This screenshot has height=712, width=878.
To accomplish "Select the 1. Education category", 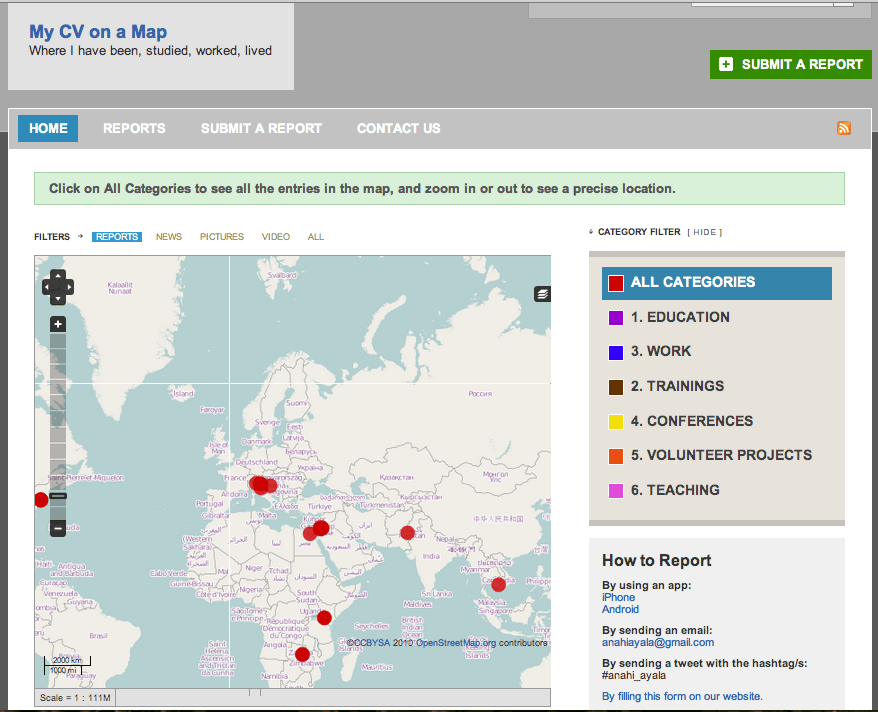I will [680, 317].
